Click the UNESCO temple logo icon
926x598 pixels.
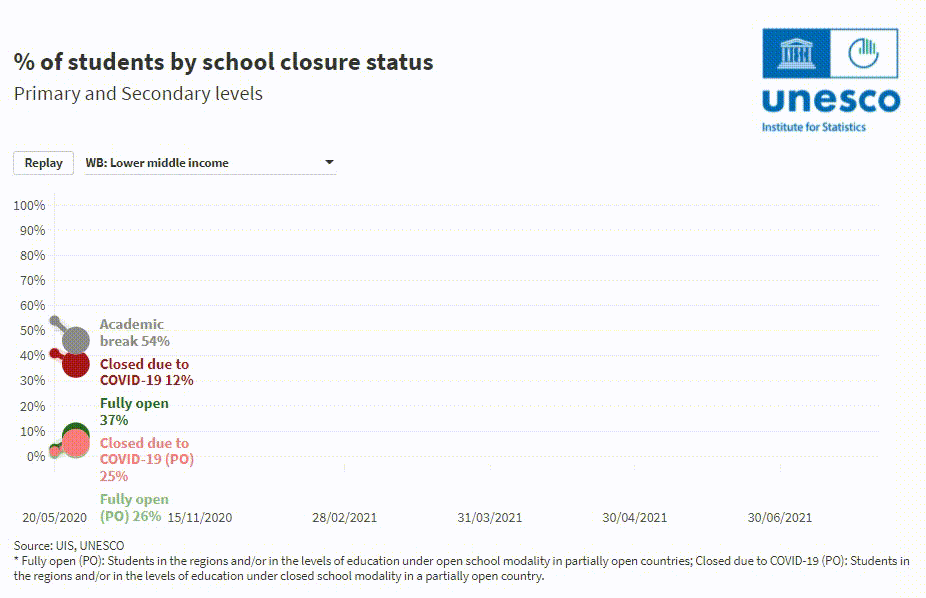click(x=797, y=52)
